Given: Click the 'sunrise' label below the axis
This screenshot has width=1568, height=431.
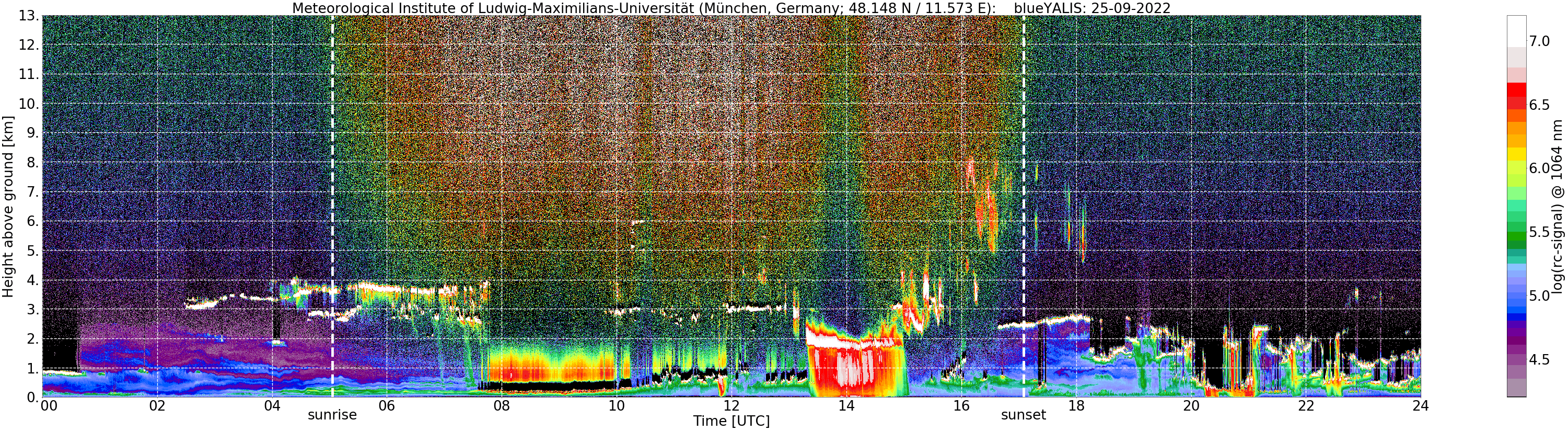Looking at the screenshot, I should 332,415.
